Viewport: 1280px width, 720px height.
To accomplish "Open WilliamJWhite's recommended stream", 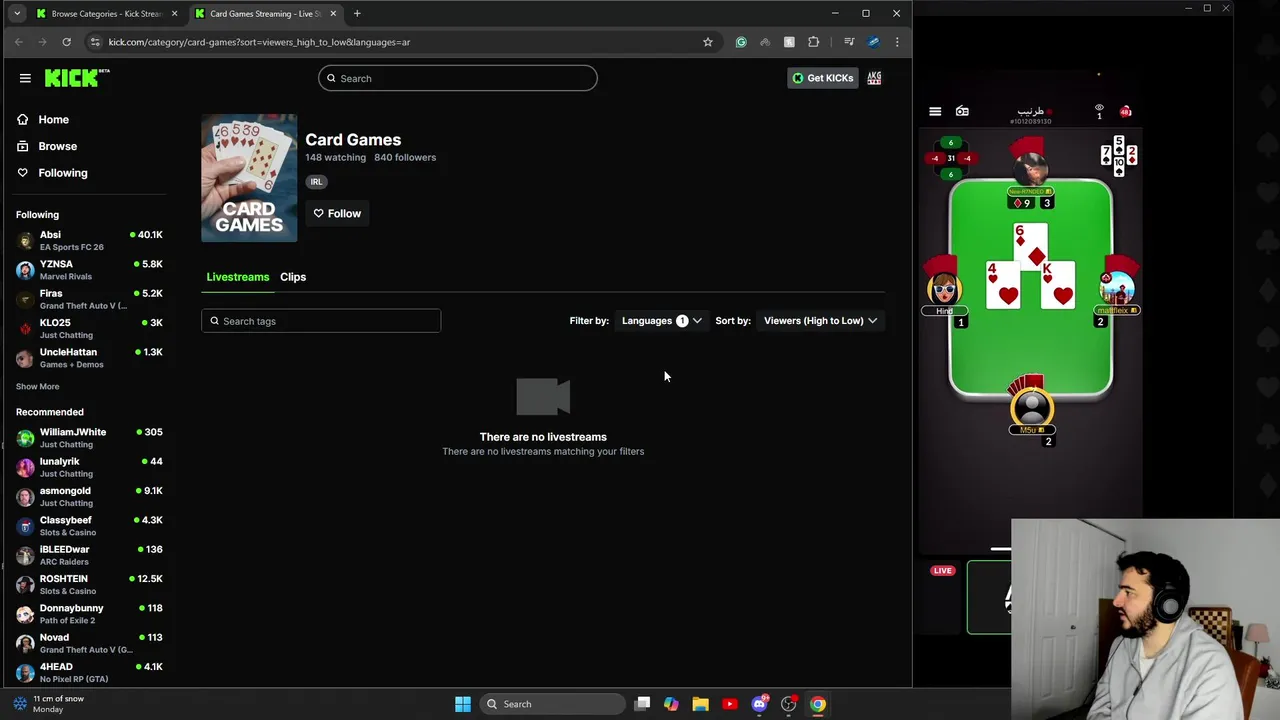I will (x=89, y=438).
